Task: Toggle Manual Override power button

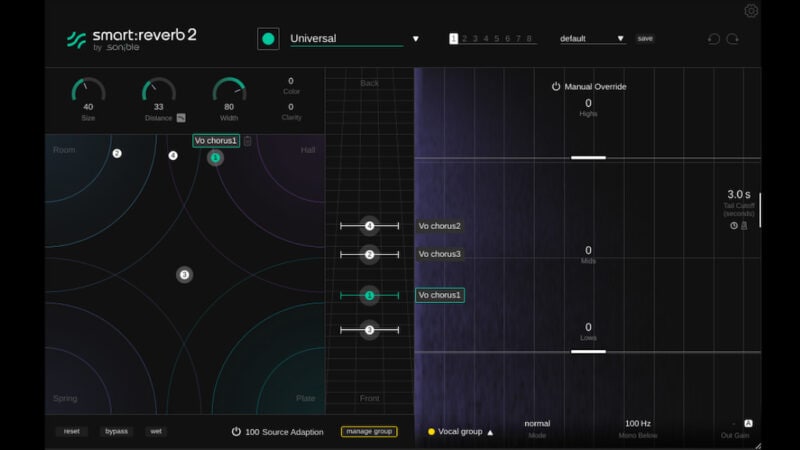Action: pyautogui.click(x=556, y=87)
